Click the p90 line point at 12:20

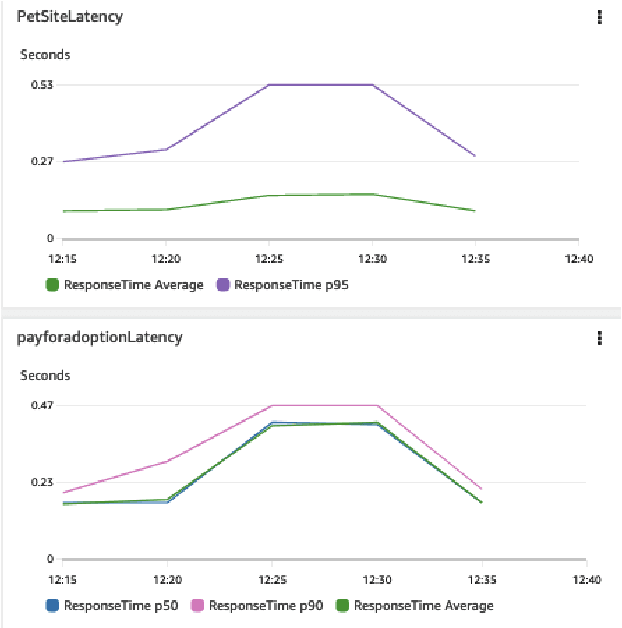pyautogui.click(x=165, y=461)
